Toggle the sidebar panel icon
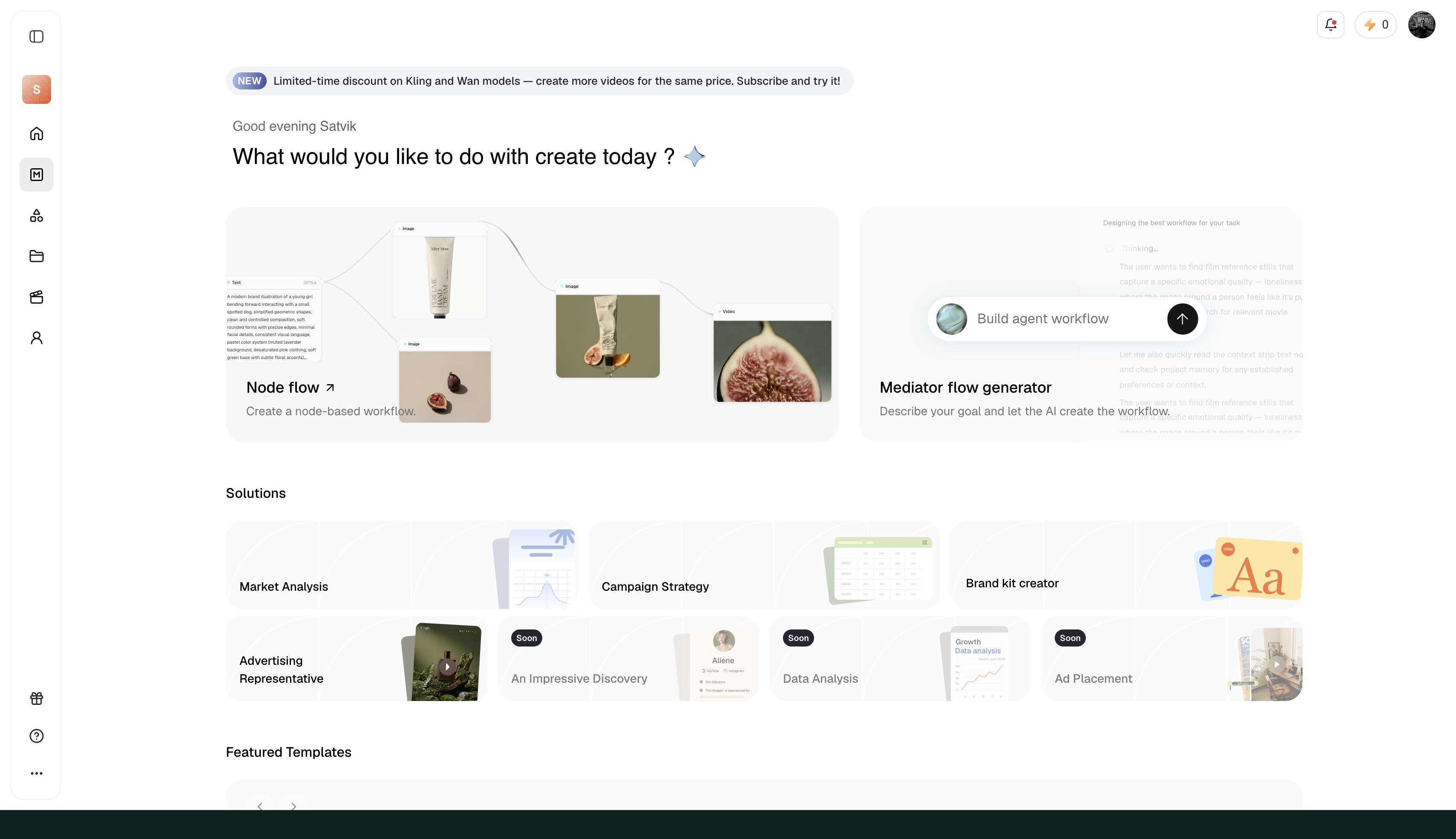Viewport: 1456px width, 839px height. point(36,36)
